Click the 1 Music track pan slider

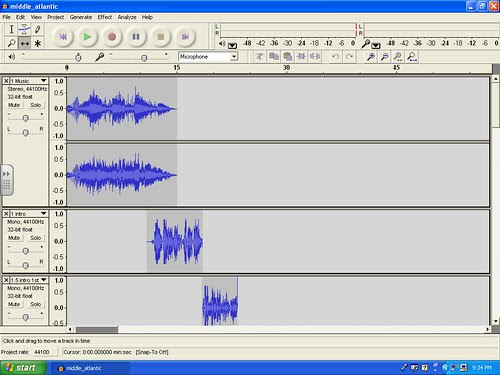[25, 132]
